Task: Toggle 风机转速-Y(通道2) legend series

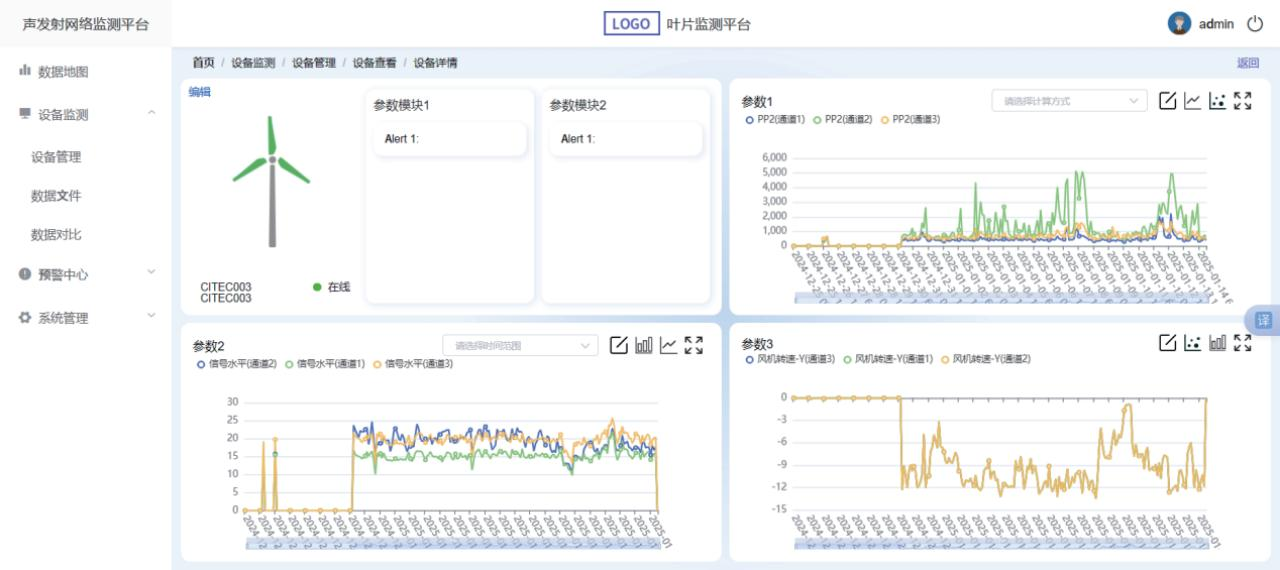Action: (985, 358)
